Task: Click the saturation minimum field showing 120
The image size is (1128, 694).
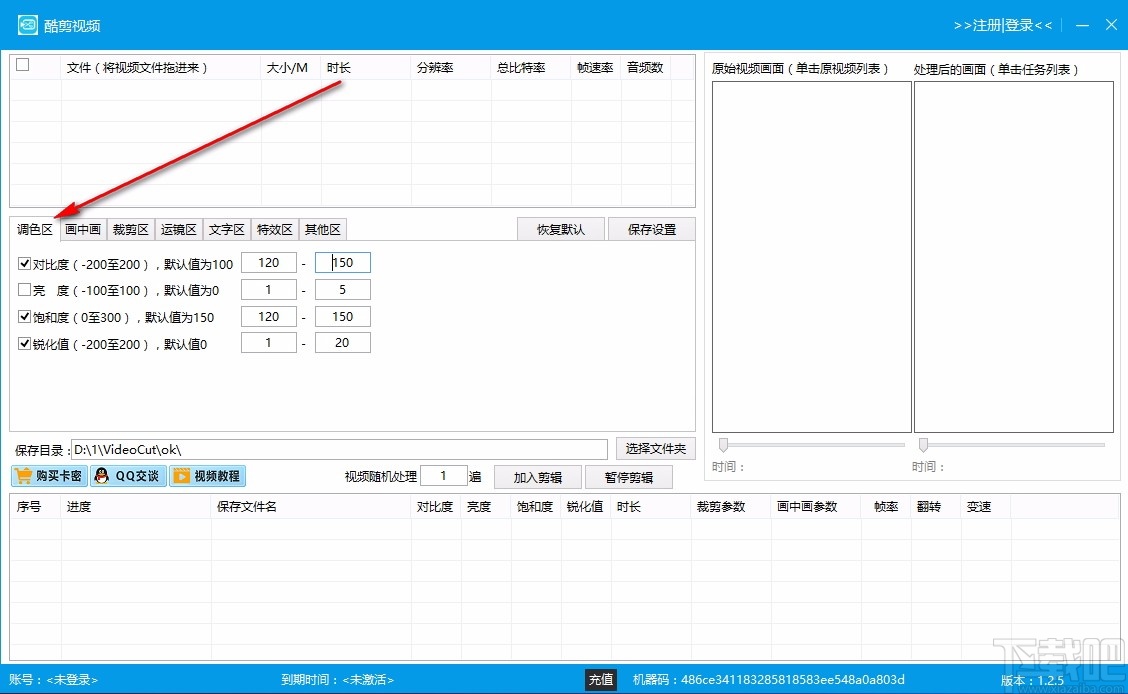Action: [268, 316]
